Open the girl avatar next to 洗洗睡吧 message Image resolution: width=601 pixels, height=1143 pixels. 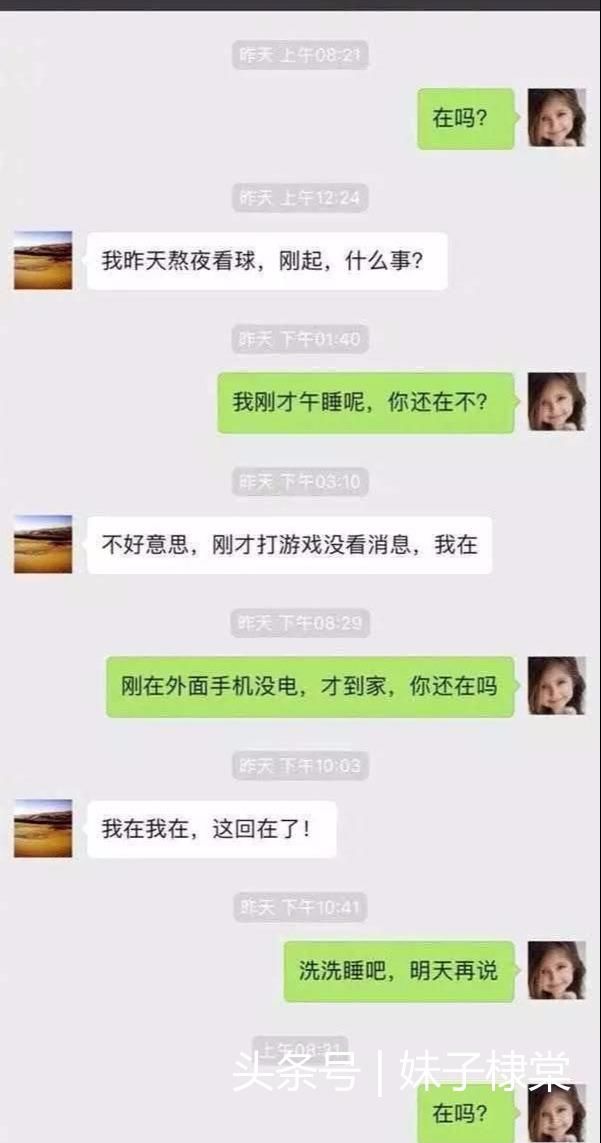click(x=557, y=970)
